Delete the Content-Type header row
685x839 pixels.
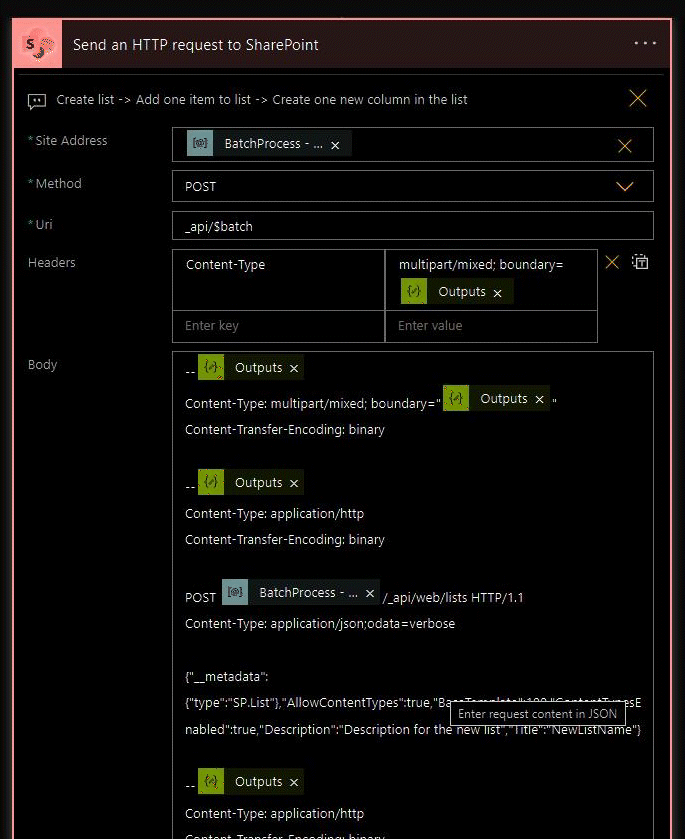click(x=612, y=262)
